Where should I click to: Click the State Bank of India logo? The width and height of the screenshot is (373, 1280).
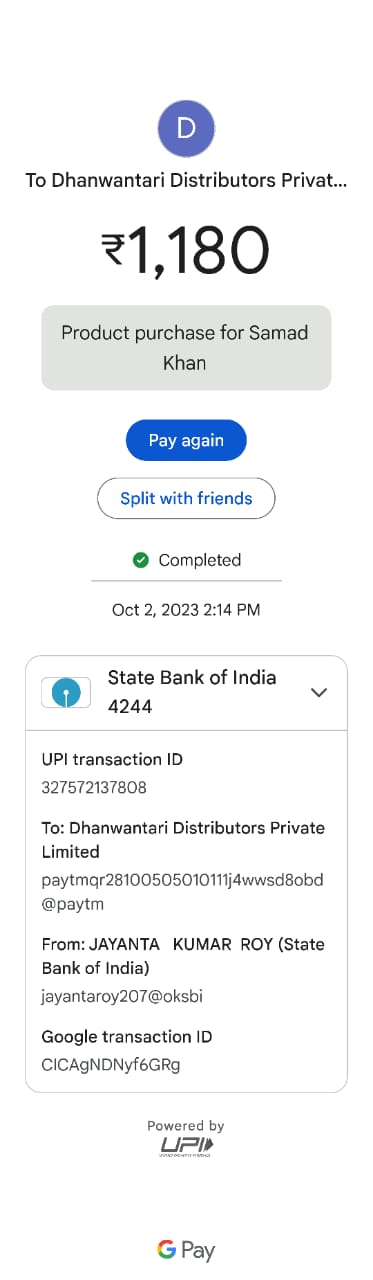(x=66, y=692)
